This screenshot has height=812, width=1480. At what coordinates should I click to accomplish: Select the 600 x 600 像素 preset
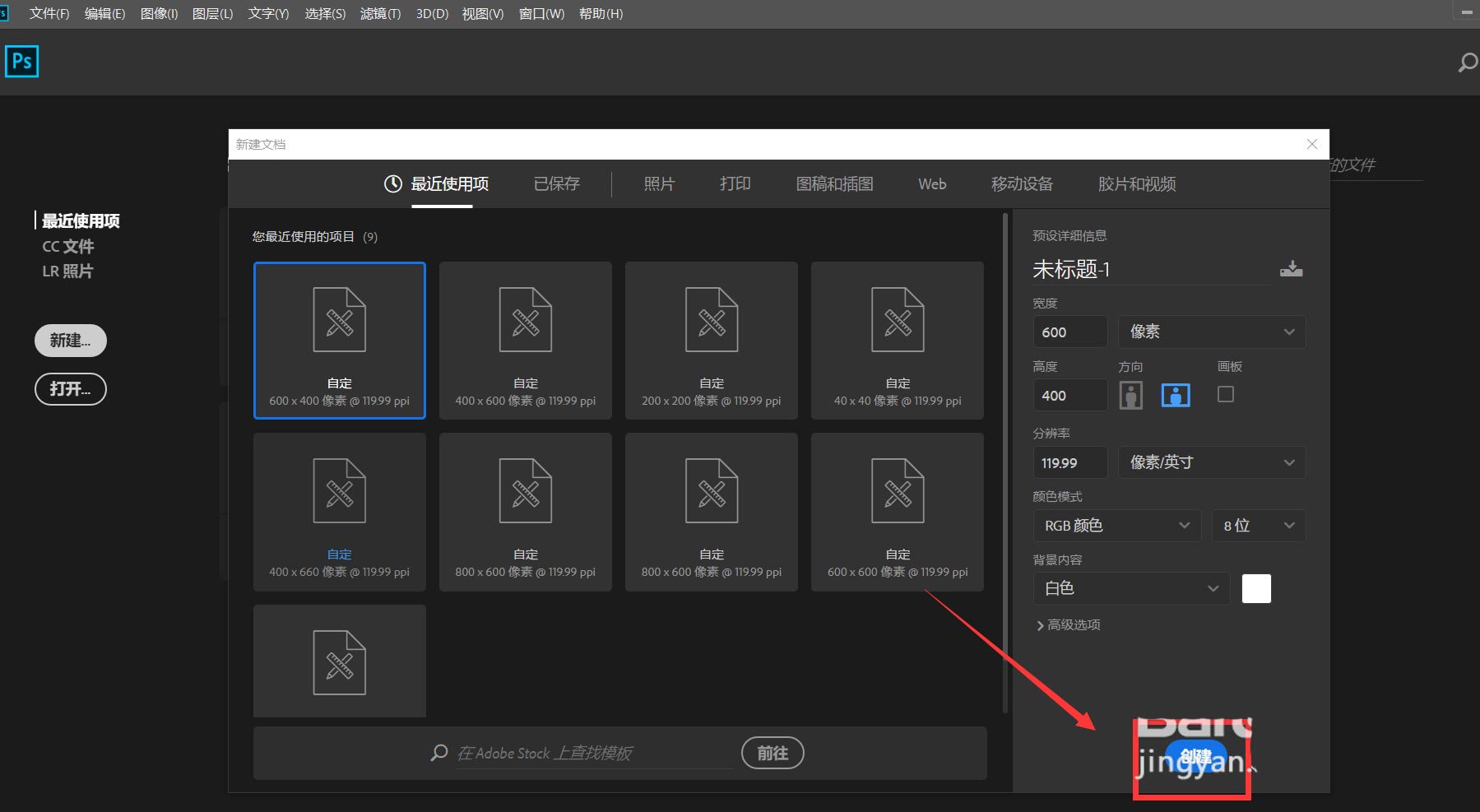click(x=898, y=512)
